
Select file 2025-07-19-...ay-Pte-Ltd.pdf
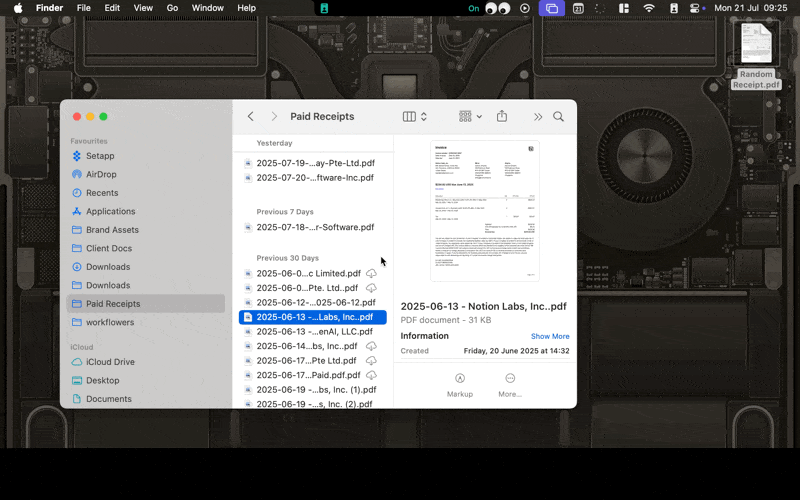coord(313,163)
